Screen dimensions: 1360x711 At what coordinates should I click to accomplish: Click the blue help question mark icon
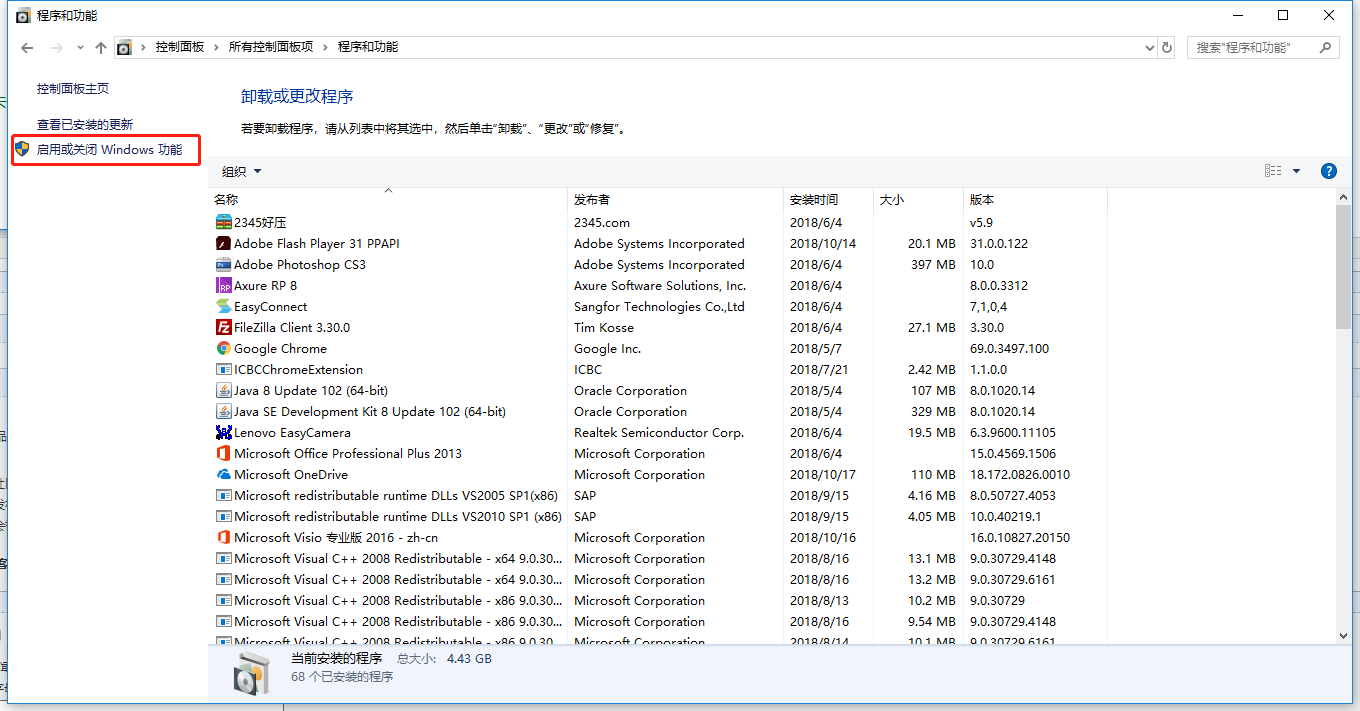(x=1329, y=171)
